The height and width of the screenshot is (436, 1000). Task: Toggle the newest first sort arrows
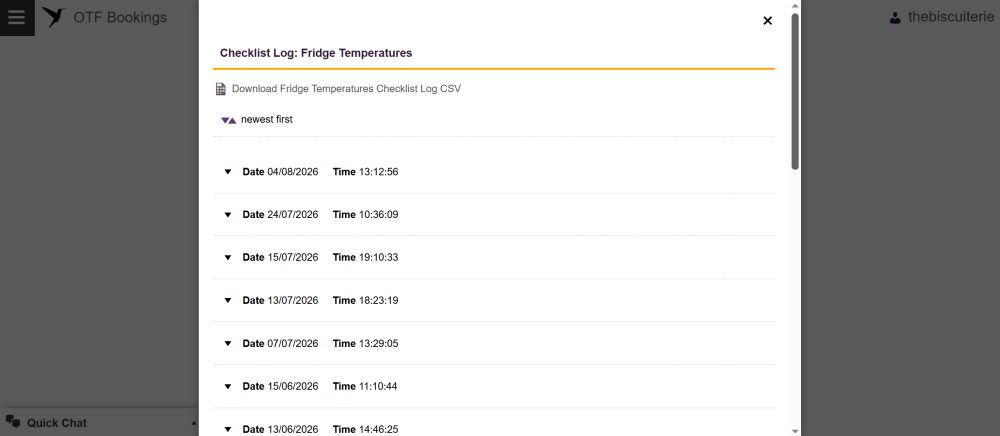228,120
